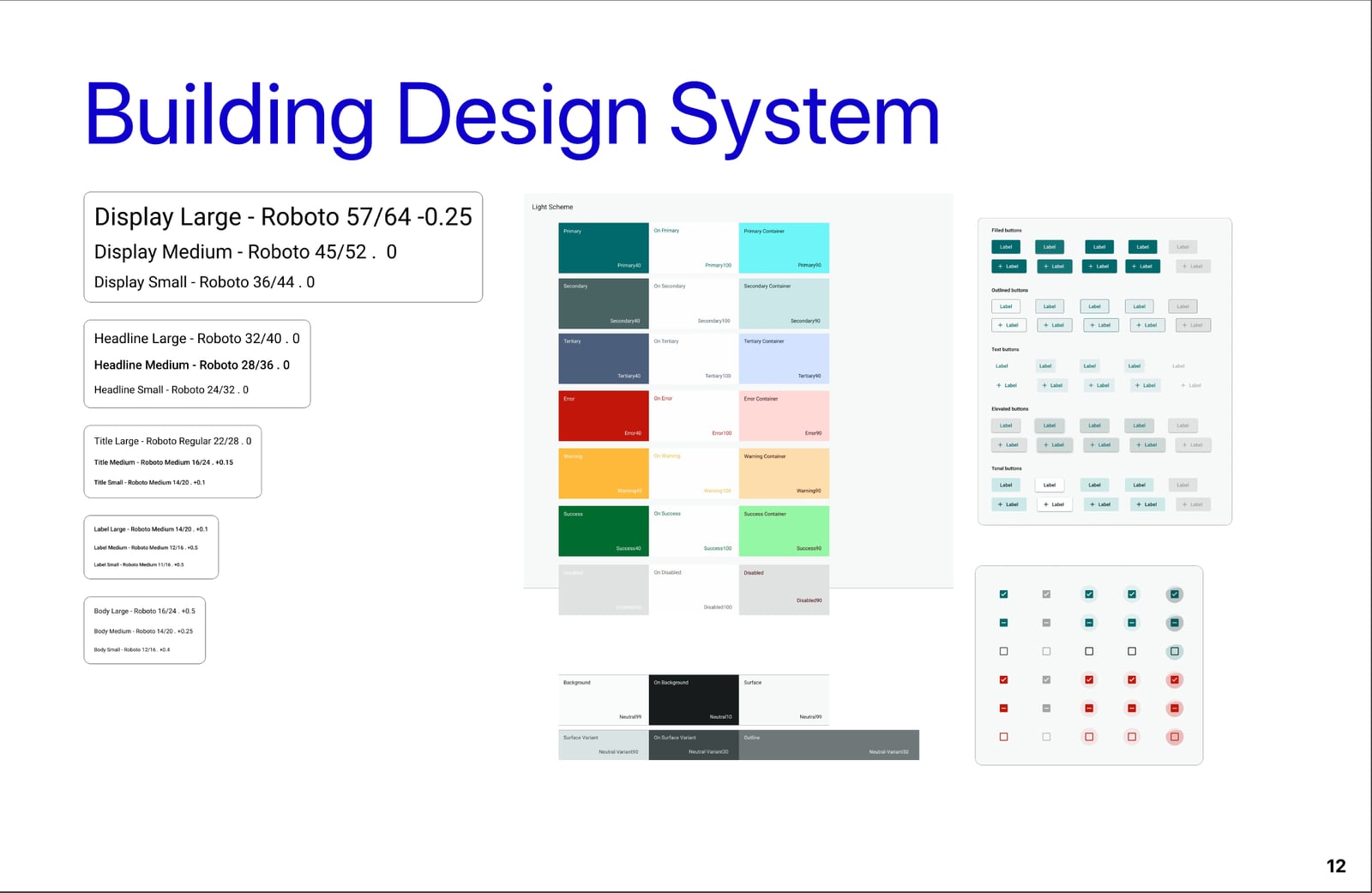Click the dark green Success40 swatch

[604, 531]
